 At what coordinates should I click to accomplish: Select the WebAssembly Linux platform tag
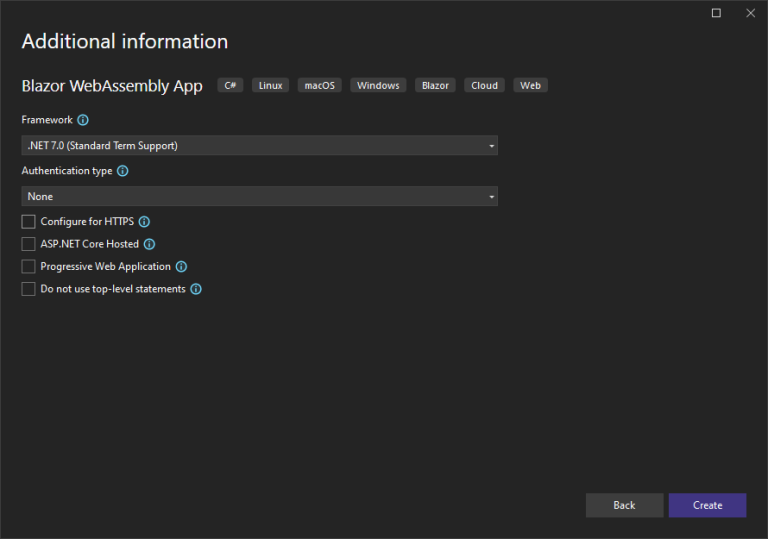(270, 86)
